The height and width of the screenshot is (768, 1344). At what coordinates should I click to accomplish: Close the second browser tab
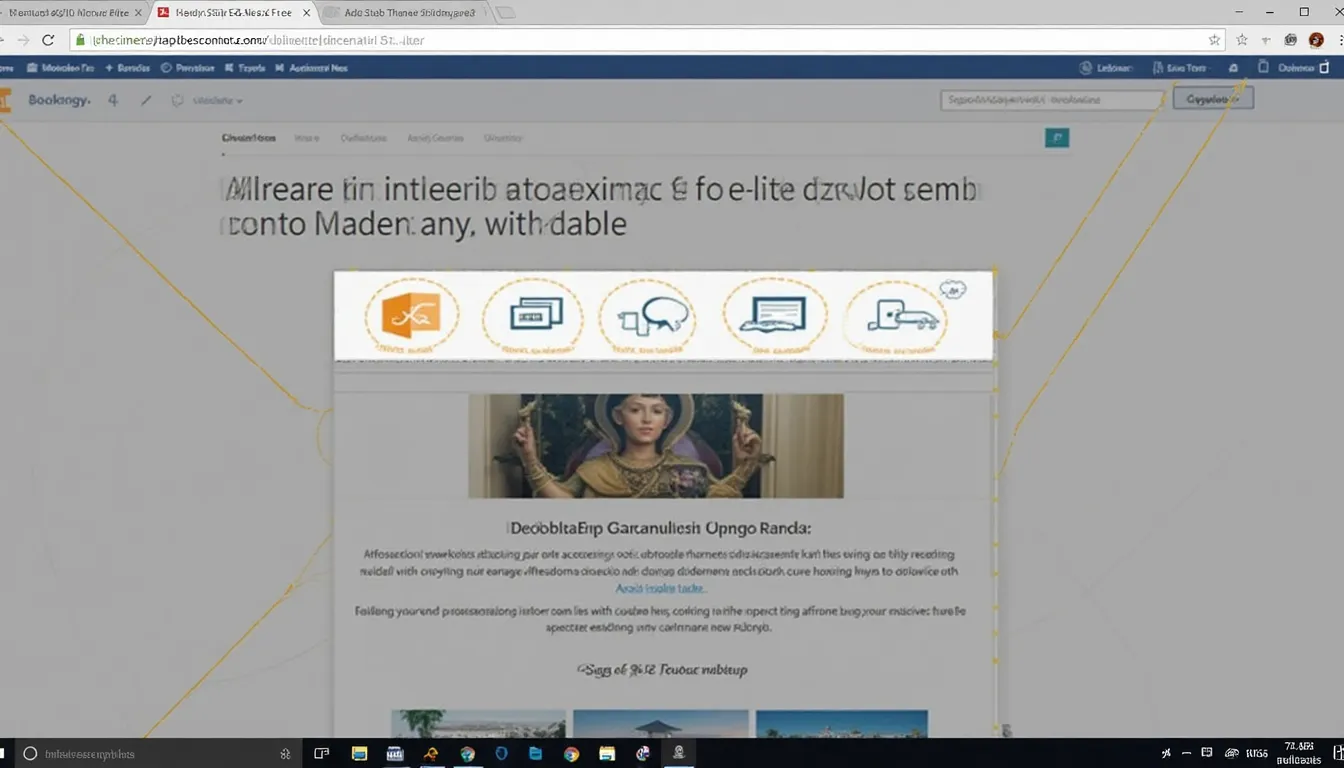pos(307,13)
